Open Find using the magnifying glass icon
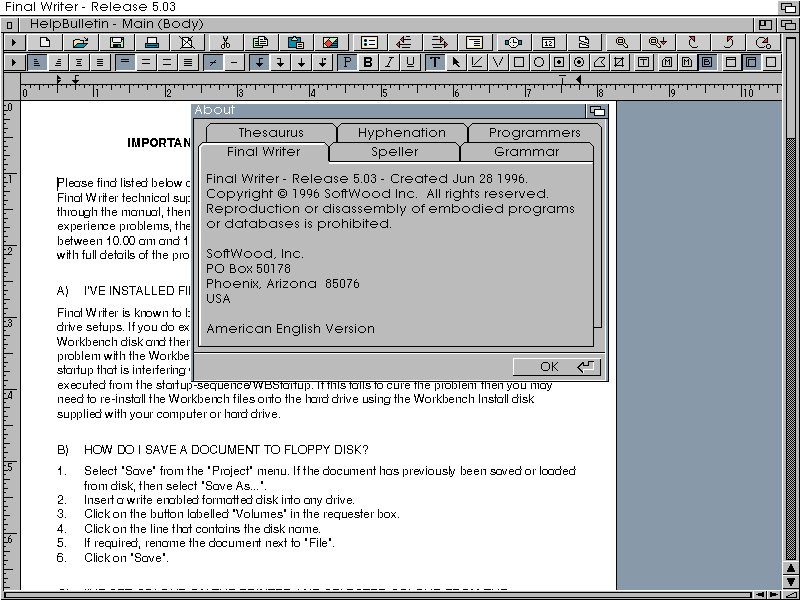Viewport: 800px width, 600px height. (x=621, y=42)
